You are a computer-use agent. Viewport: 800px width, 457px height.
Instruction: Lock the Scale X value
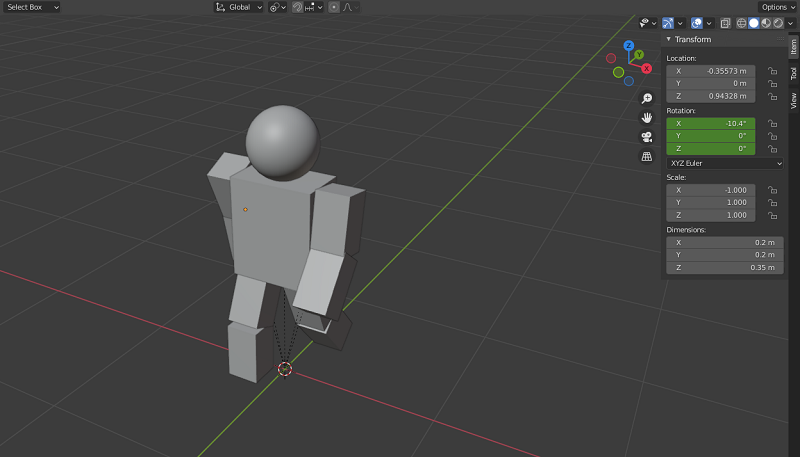[x=772, y=190]
